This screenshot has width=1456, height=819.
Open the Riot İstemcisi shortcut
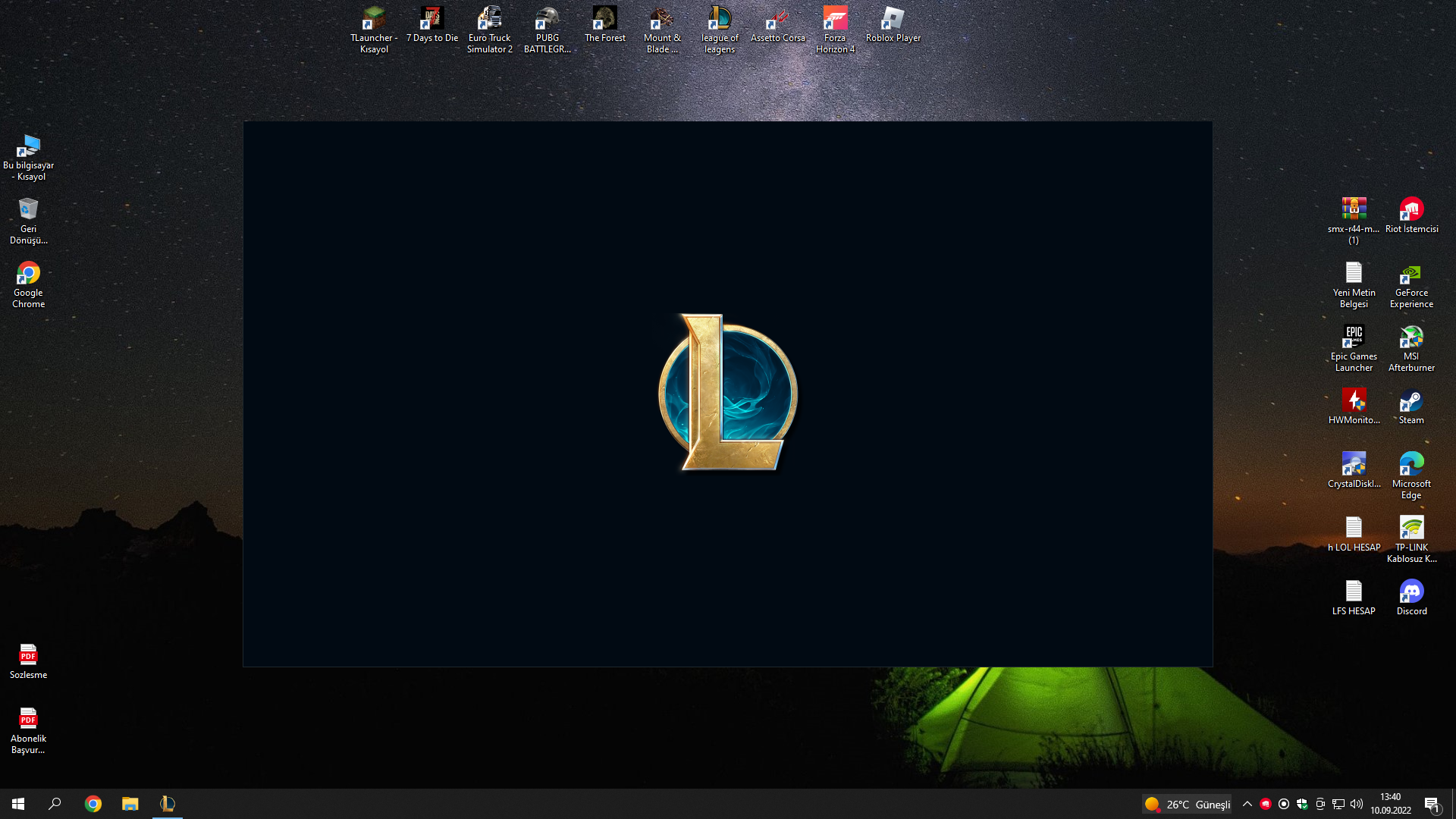(1411, 209)
